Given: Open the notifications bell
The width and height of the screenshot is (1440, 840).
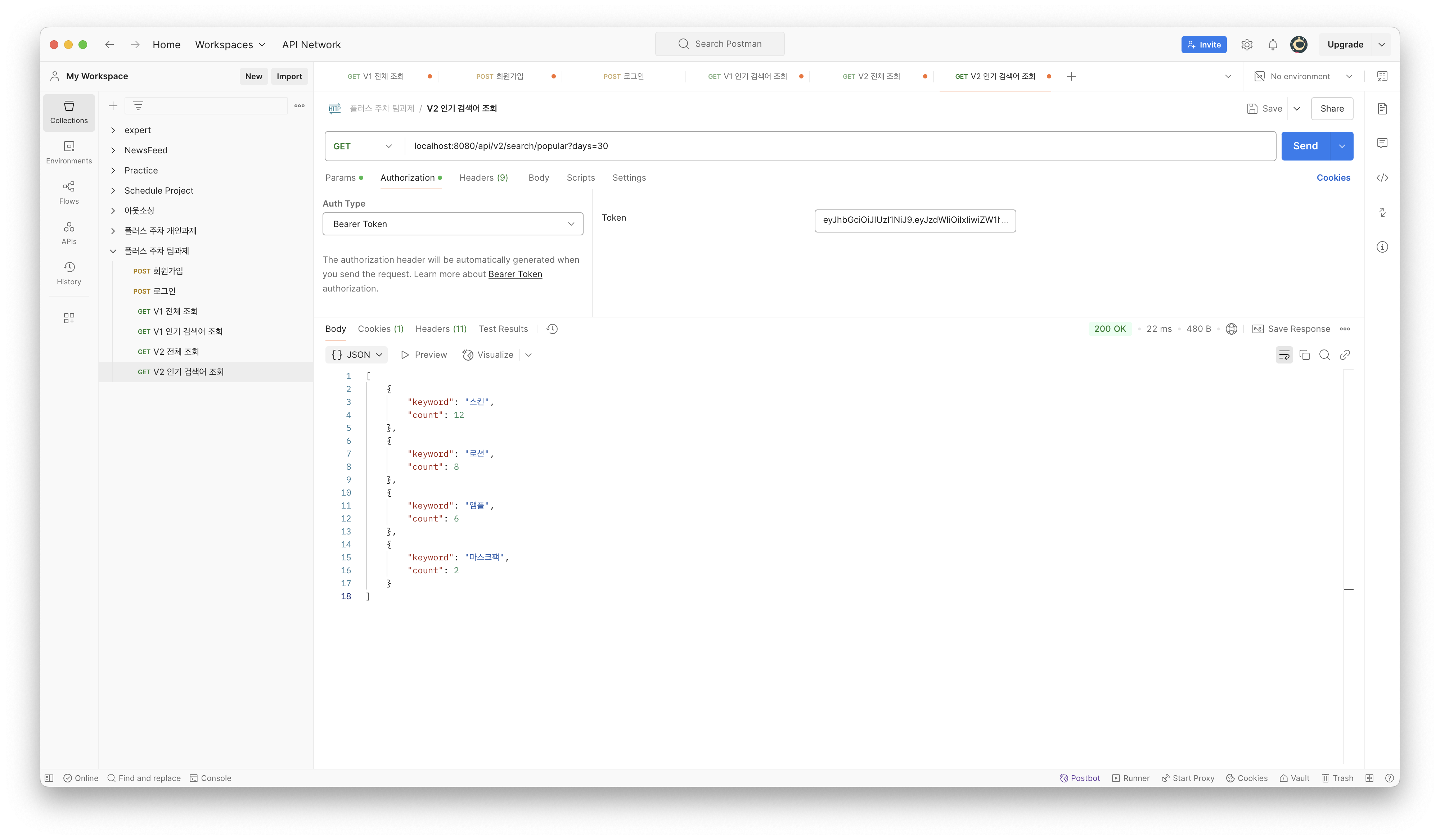Looking at the screenshot, I should click(x=1273, y=45).
